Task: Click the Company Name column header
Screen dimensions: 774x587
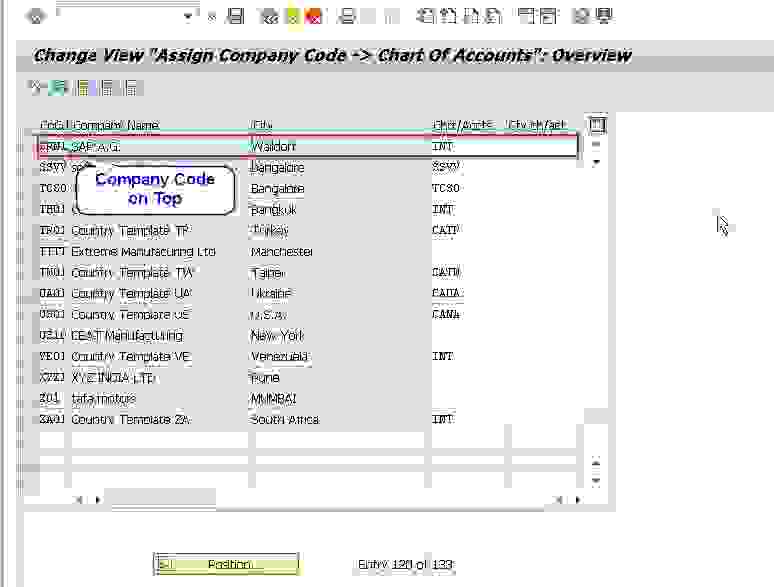Action: (x=116, y=126)
